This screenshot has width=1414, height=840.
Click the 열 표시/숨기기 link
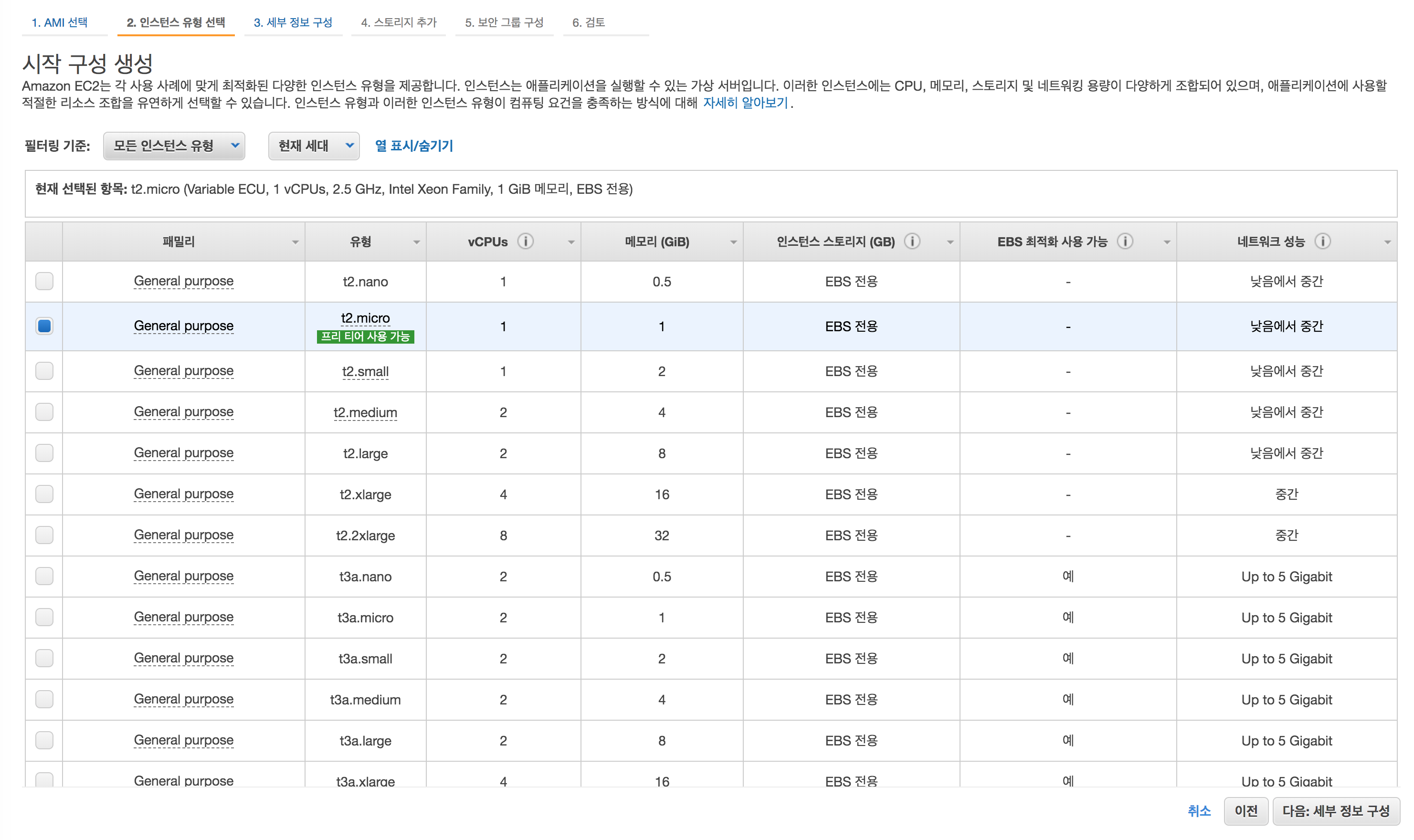(x=414, y=146)
